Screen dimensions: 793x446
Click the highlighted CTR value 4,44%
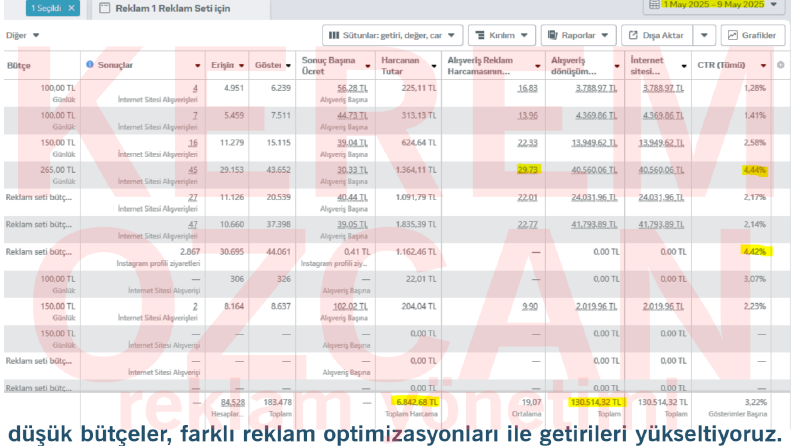755,170
